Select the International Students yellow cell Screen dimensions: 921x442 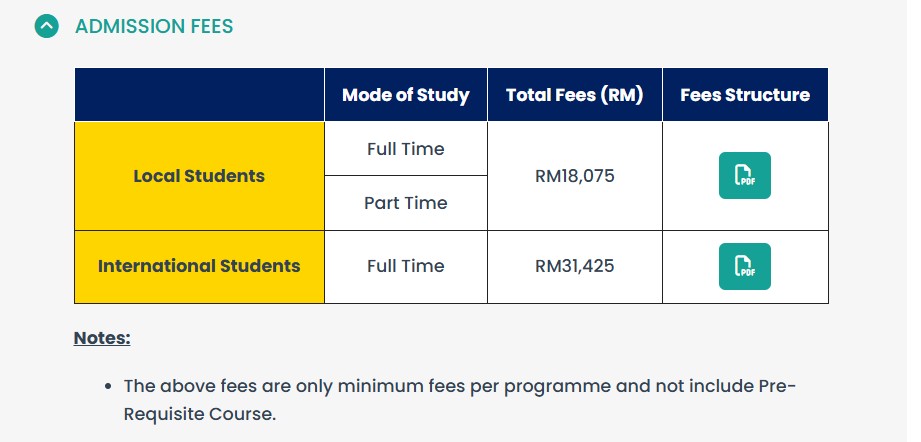199,266
